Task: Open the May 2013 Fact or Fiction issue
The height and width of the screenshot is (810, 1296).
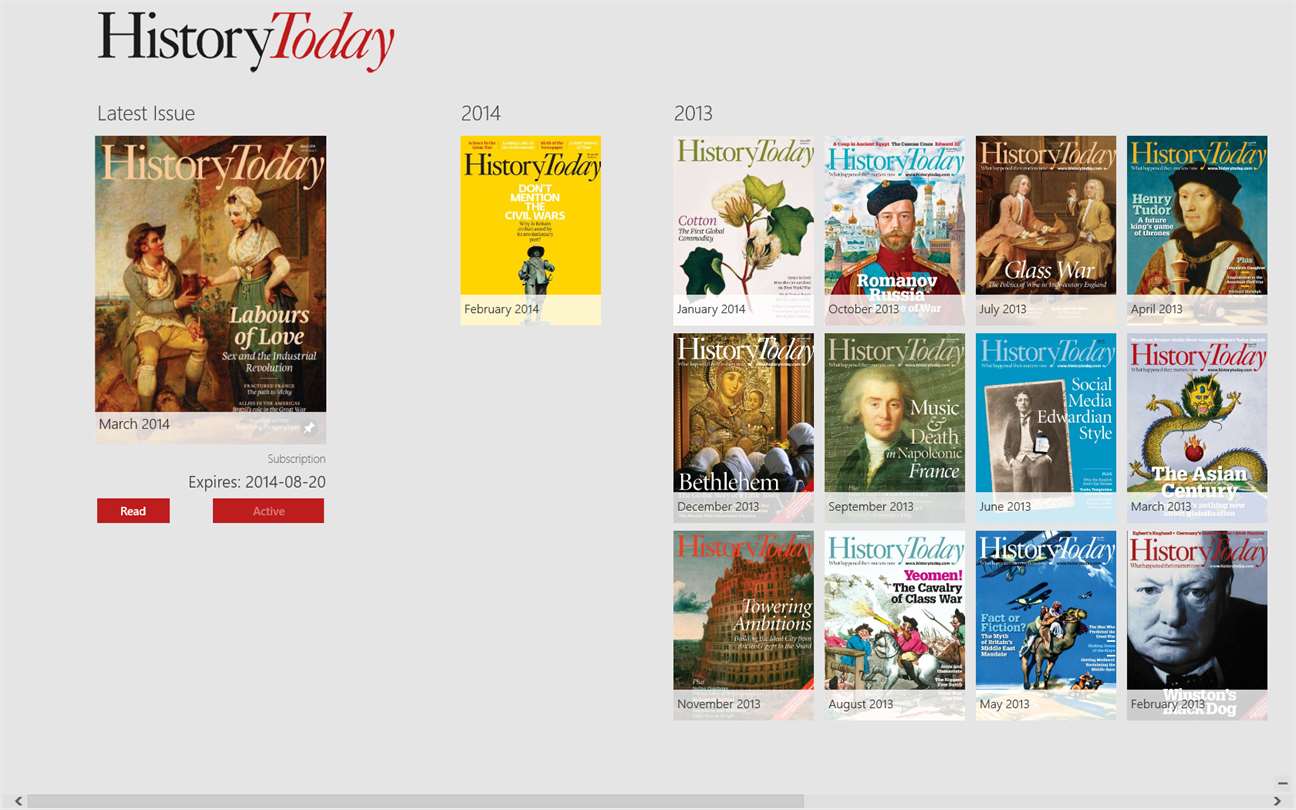Action: [x=1046, y=625]
